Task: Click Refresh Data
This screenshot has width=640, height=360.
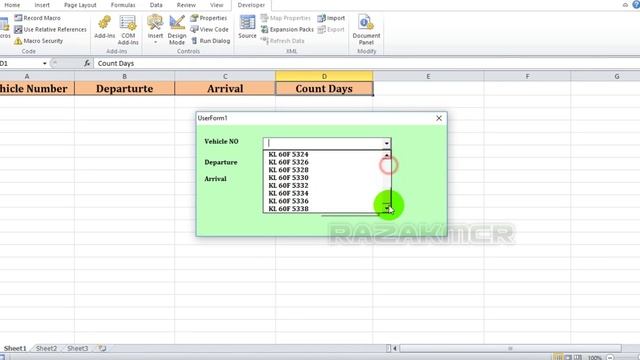Action: [x=282, y=41]
